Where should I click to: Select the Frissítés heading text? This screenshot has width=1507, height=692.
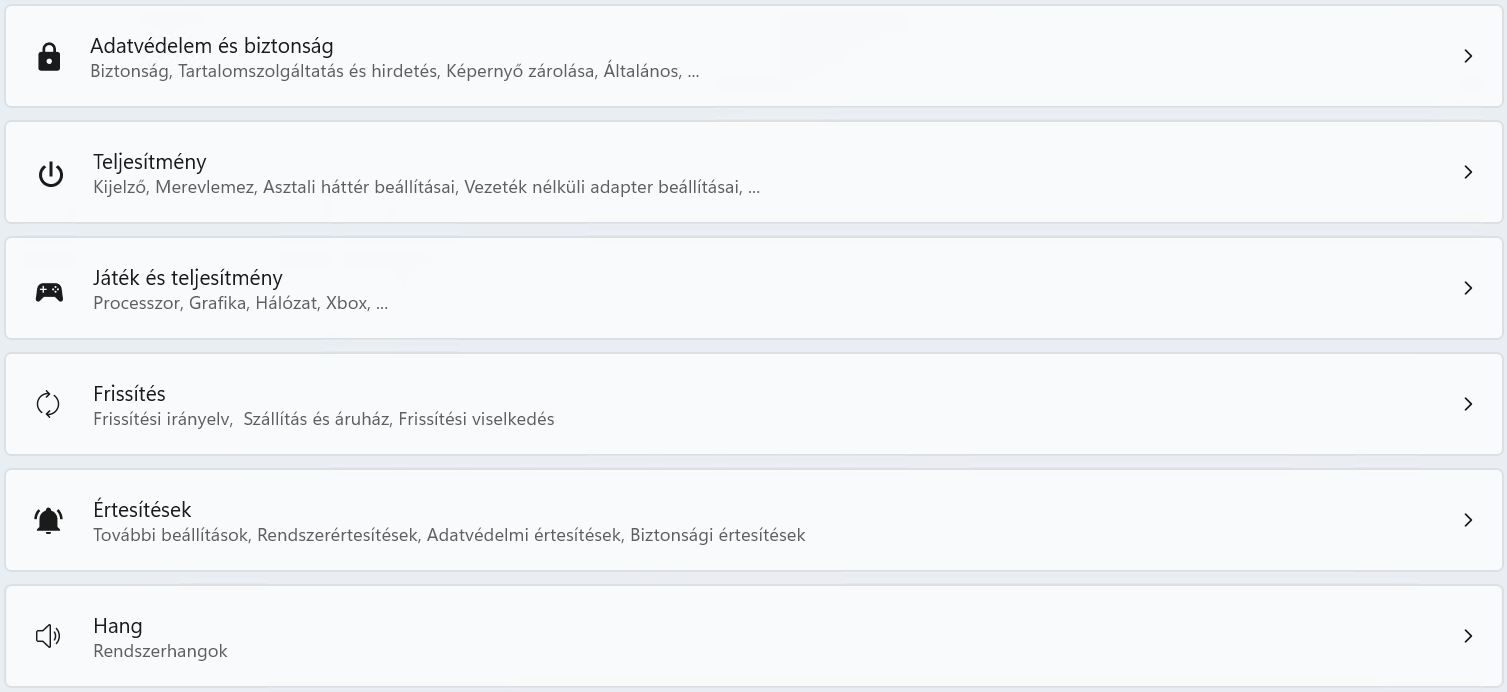coord(129,394)
